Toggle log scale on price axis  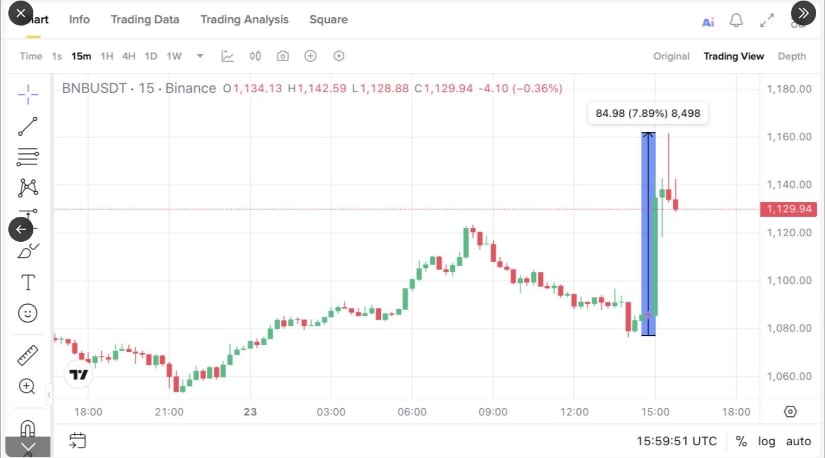pyautogui.click(x=766, y=441)
